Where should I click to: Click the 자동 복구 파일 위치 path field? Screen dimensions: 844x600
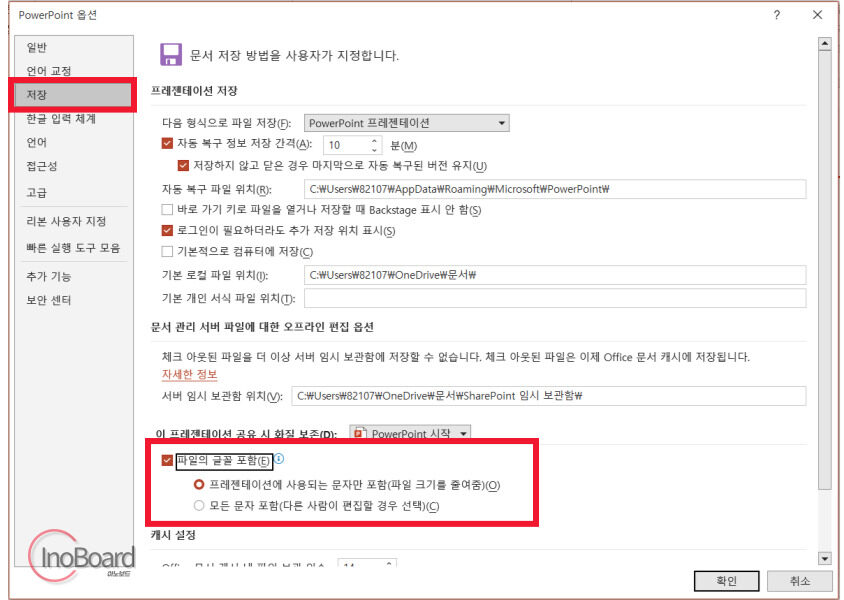click(555, 189)
